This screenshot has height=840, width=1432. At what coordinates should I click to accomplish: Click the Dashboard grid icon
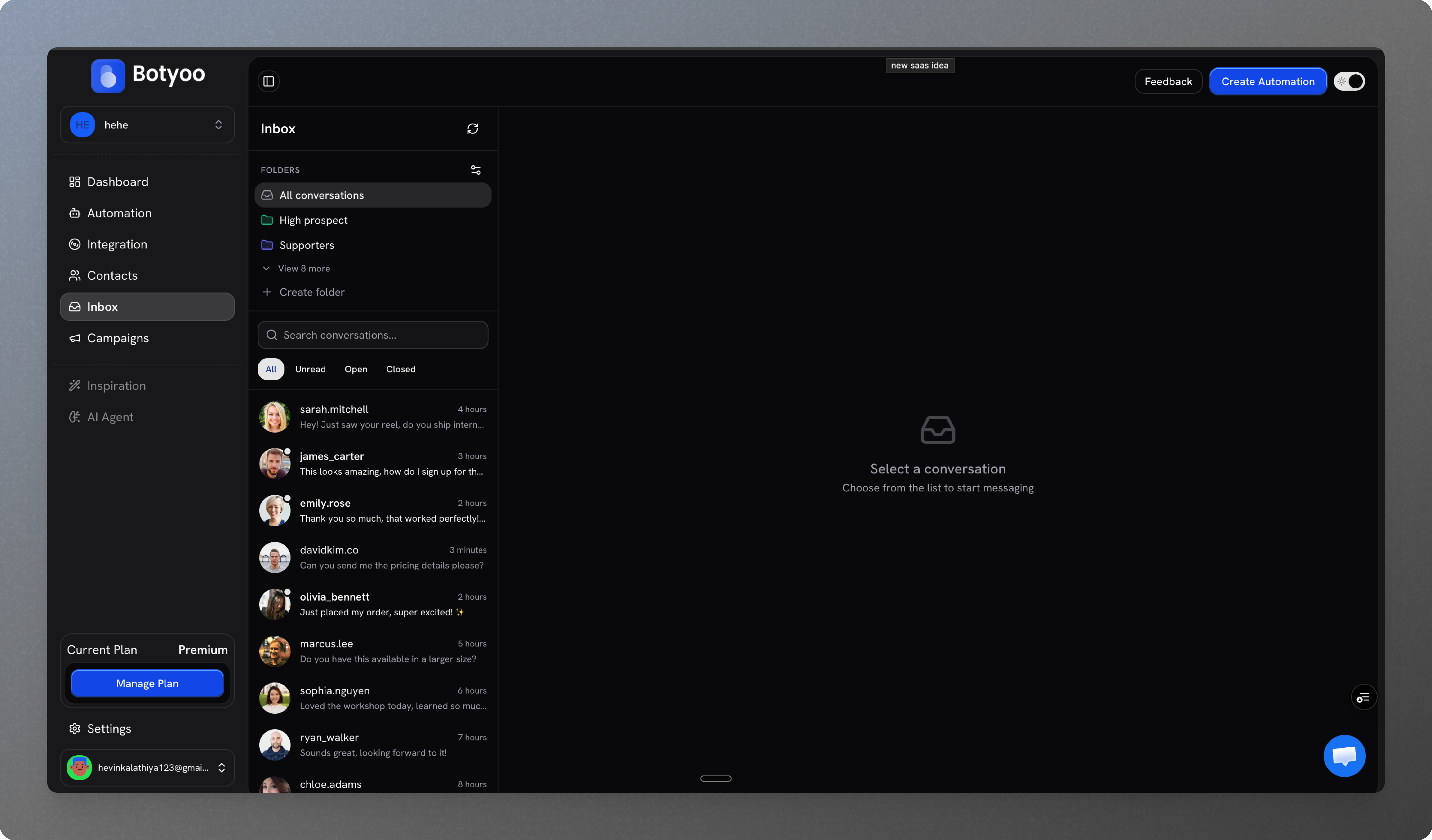point(75,182)
